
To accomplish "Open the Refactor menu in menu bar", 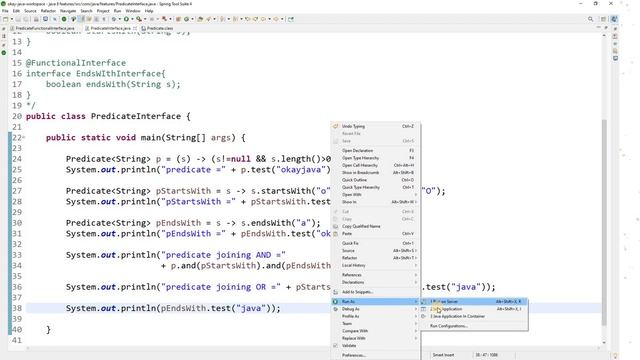I will [48, 11].
